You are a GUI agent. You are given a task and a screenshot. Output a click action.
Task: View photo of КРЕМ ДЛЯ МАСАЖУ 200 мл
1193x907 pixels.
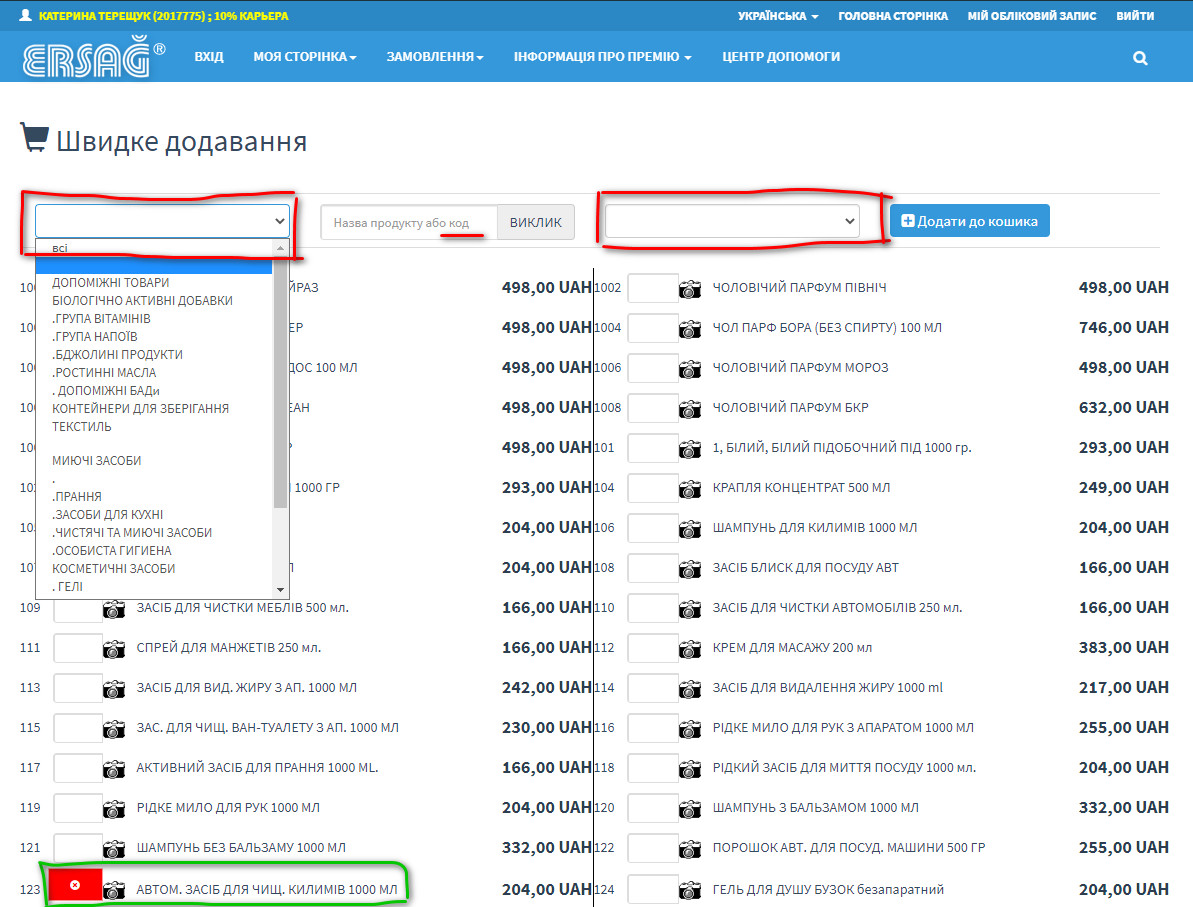690,649
